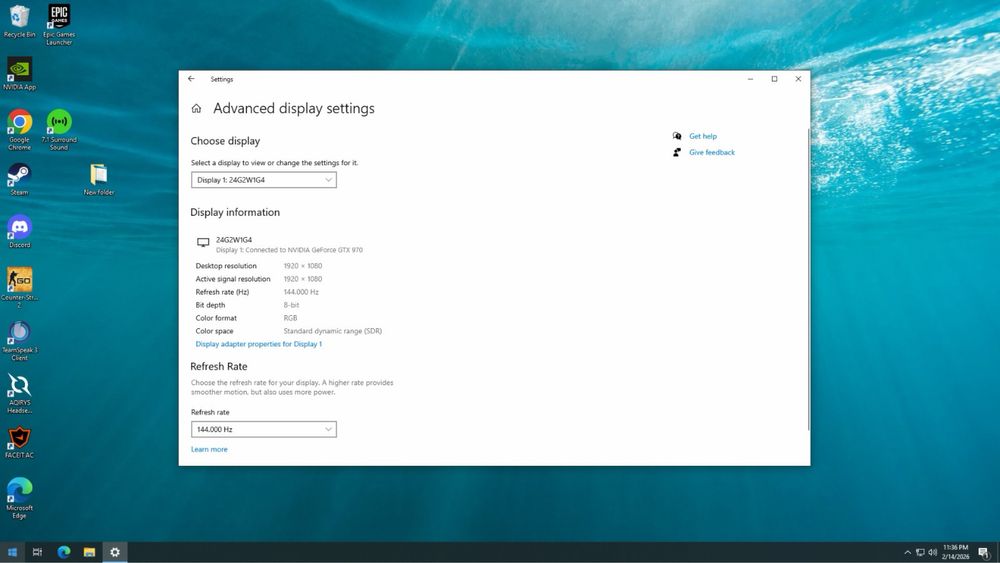Viewport: 1000px width, 563px height.
Task: Open Task View on the taskbar
Action: (37, 552)
